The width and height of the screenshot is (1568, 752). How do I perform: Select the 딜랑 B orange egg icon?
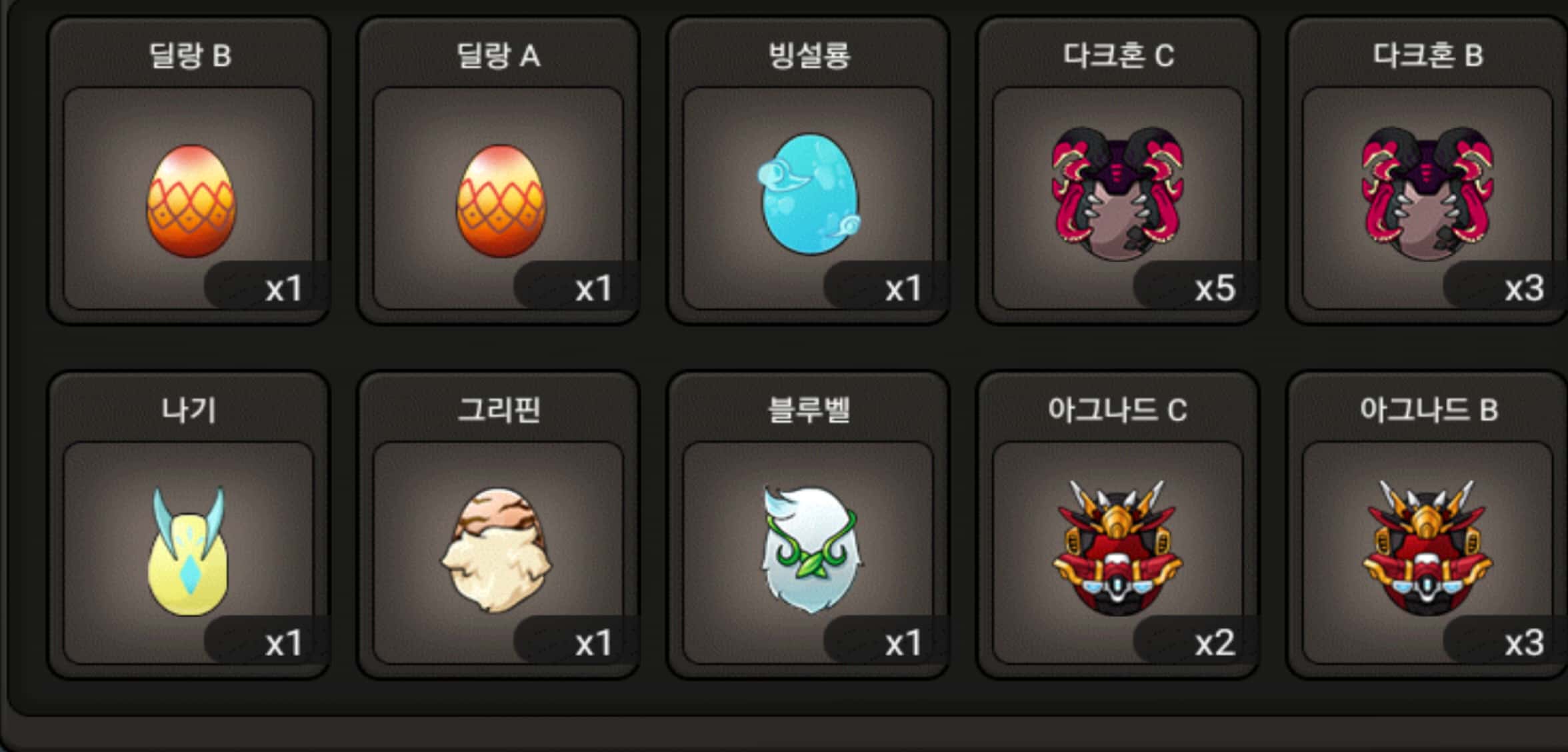pyautogui.click(x=191, y=201)
